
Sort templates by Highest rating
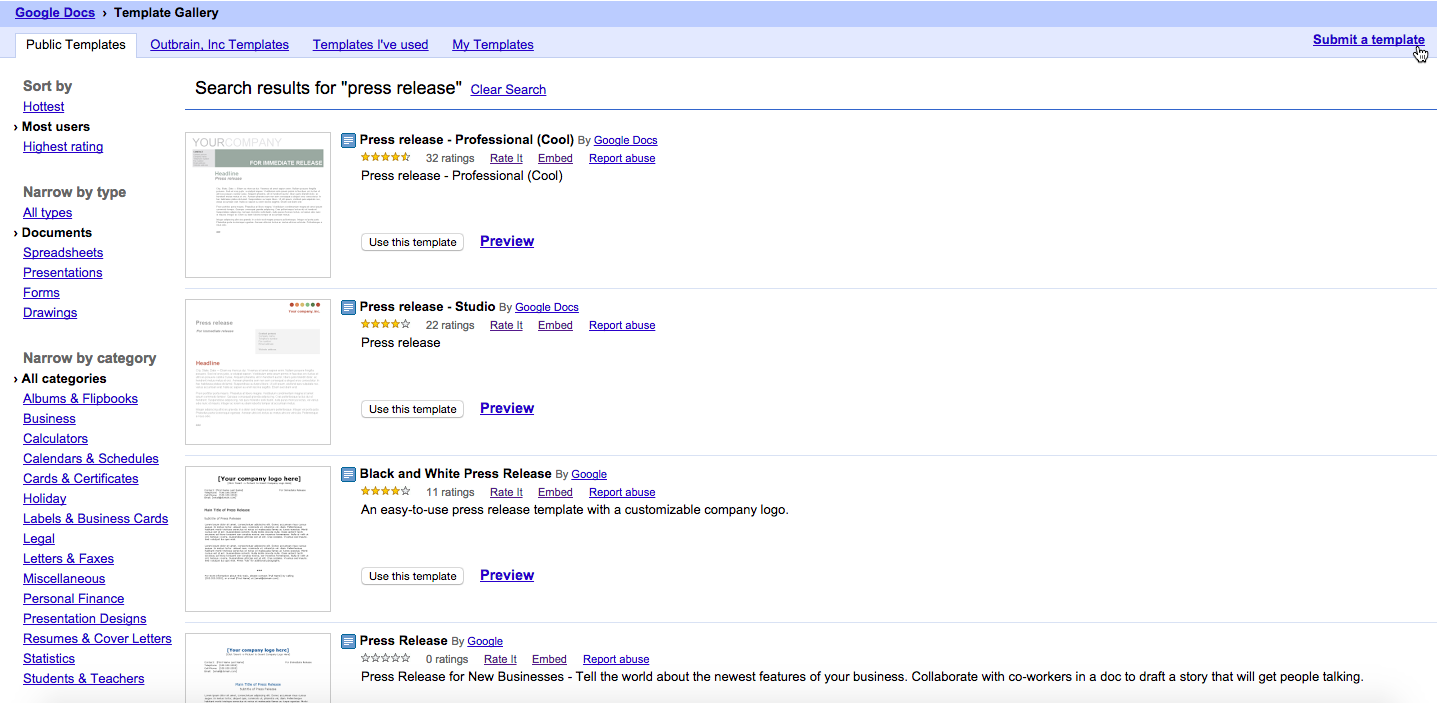tap(63, 147)
